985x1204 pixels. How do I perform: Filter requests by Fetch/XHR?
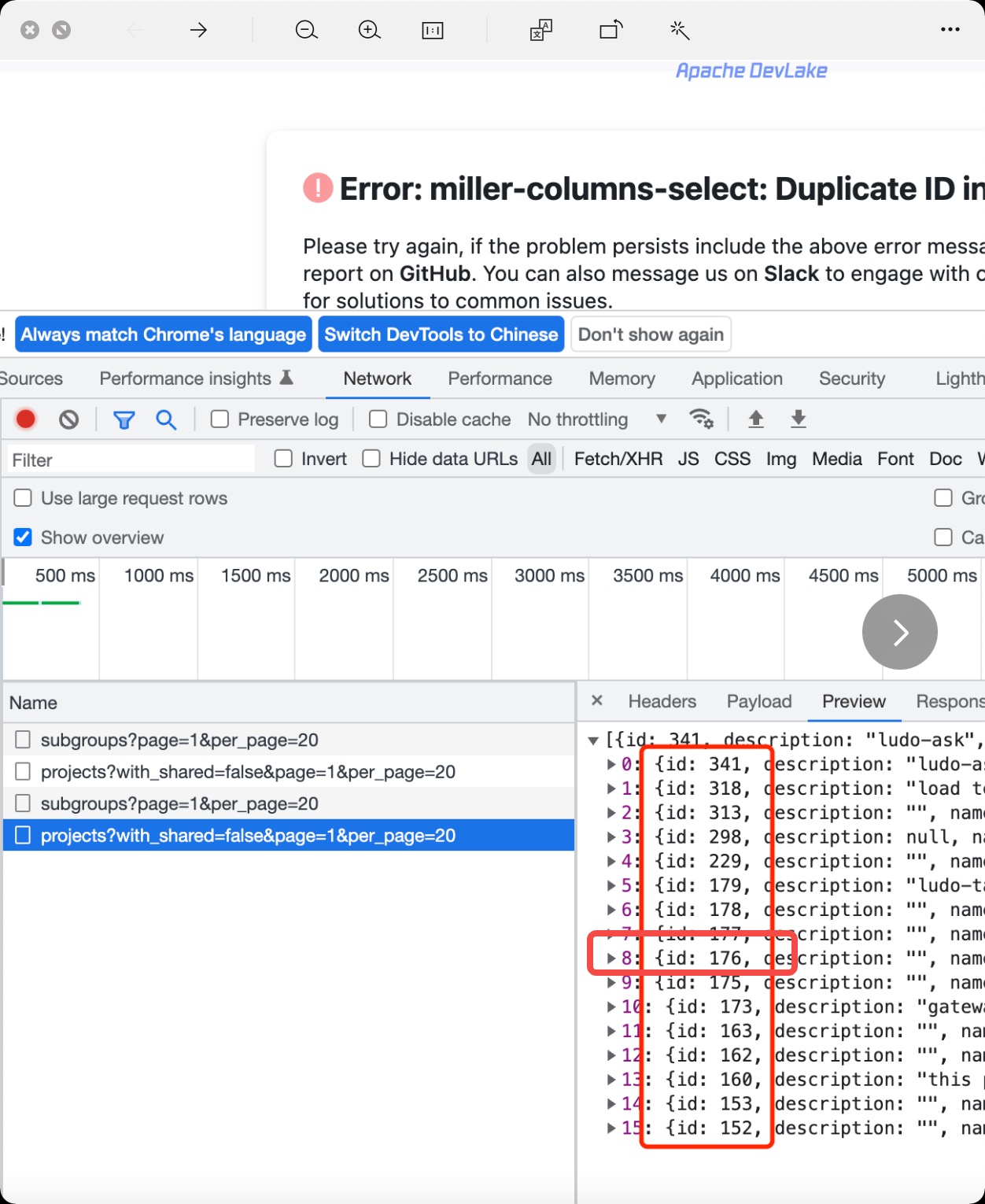(x=618, y=459)
